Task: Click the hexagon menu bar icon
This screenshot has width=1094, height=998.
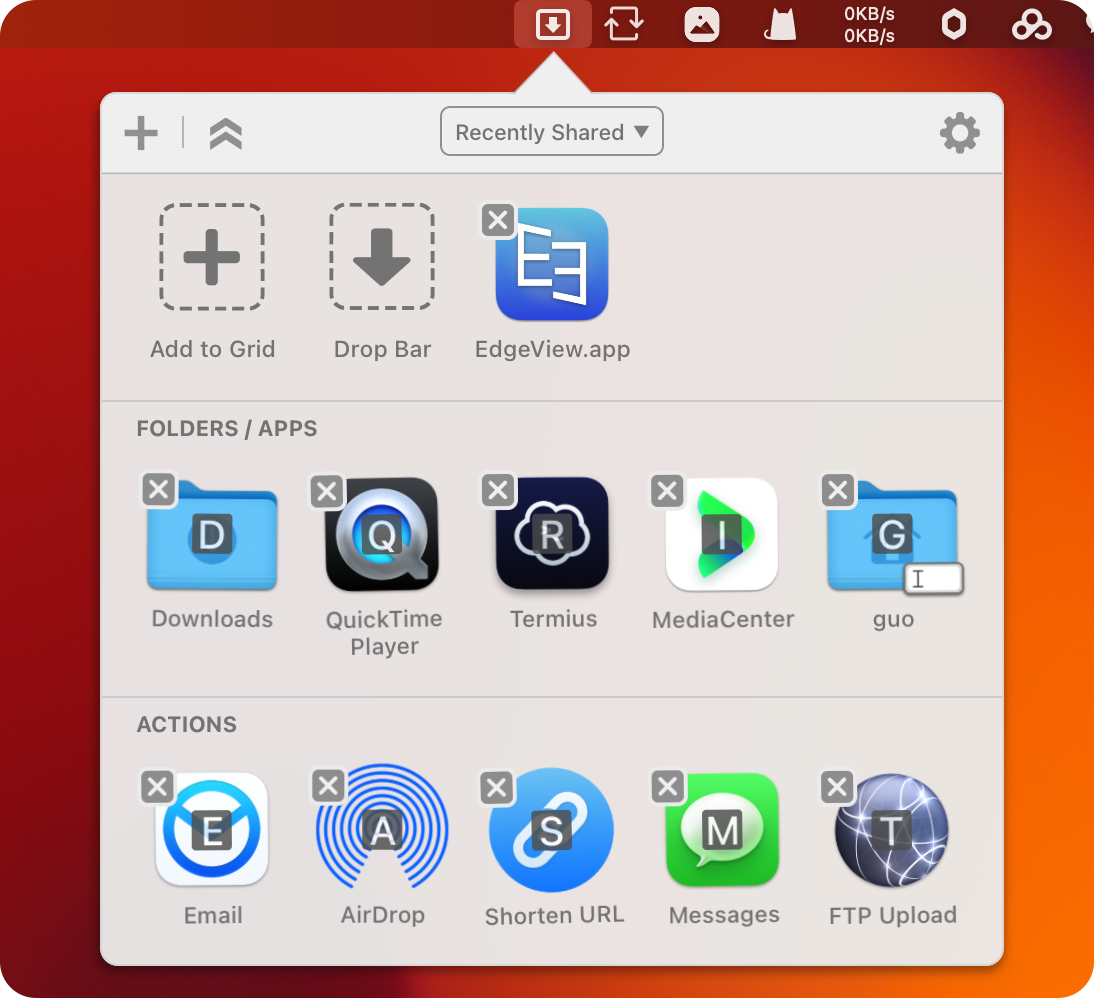Action: click(954, 25)
